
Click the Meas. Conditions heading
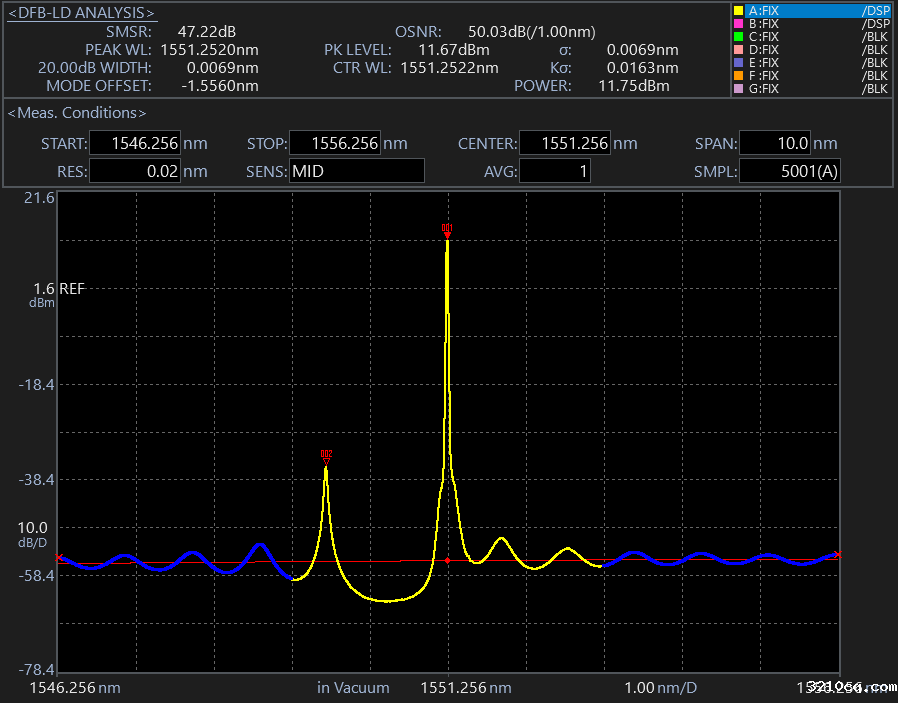point(77,113)
